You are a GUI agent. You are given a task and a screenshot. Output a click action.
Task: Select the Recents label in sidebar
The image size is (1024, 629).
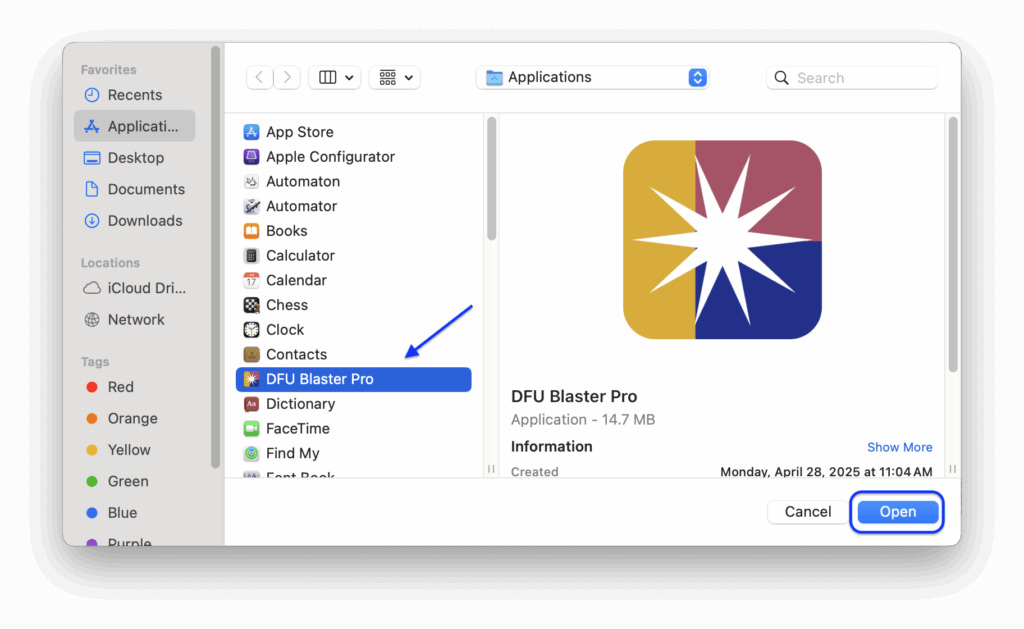pyautogui.click(x=135, y=95)
